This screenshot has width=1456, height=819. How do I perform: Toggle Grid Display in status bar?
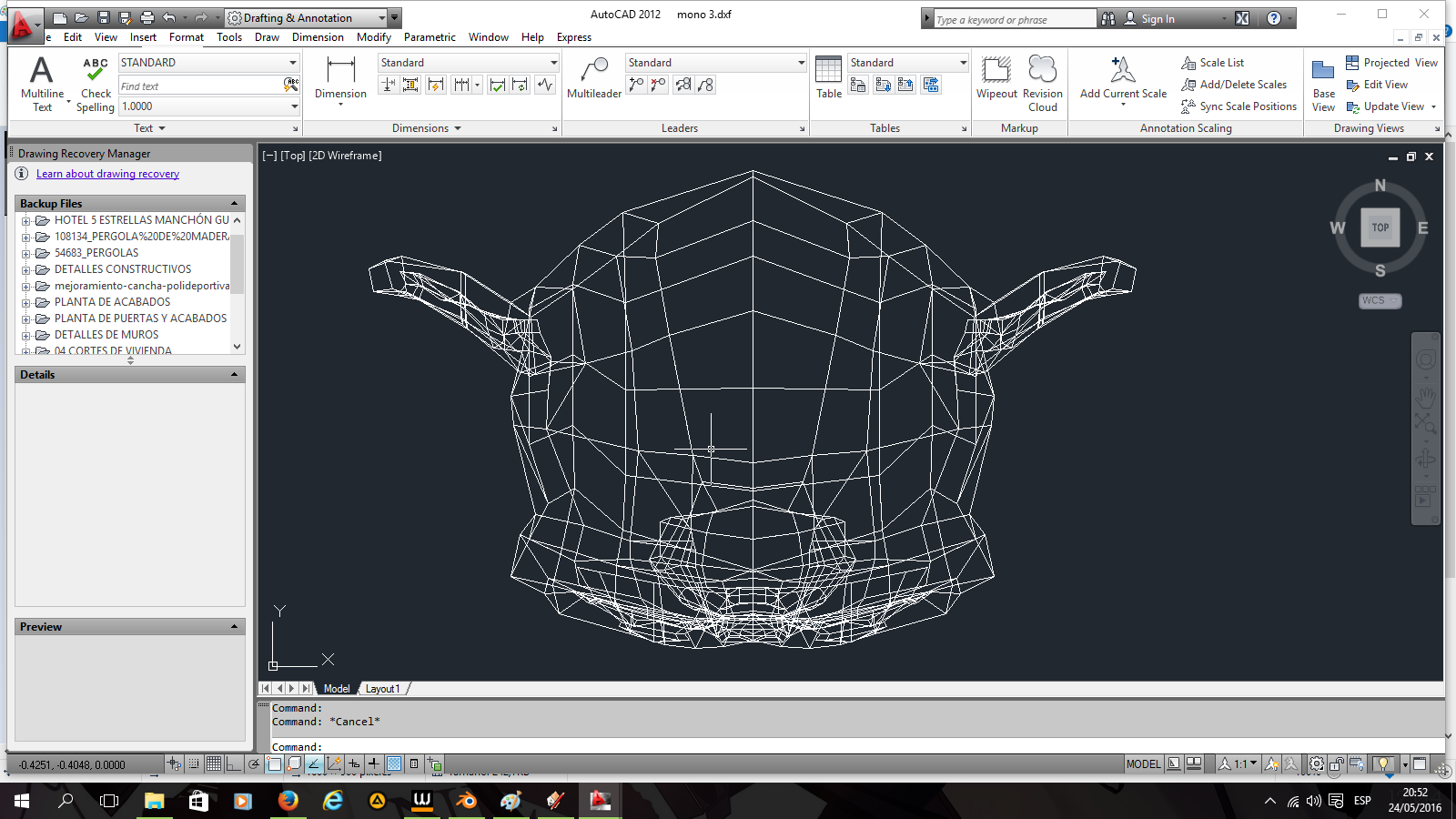(x=213, y=764)
